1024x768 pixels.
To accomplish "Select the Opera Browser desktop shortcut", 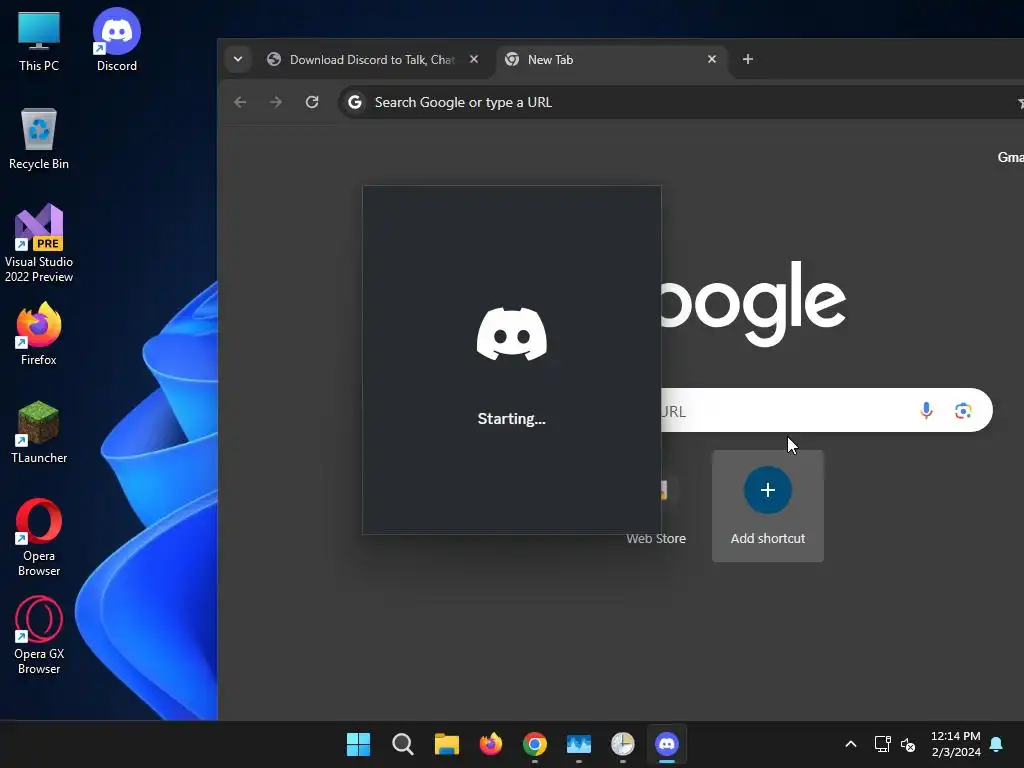I will coord(39,537).
